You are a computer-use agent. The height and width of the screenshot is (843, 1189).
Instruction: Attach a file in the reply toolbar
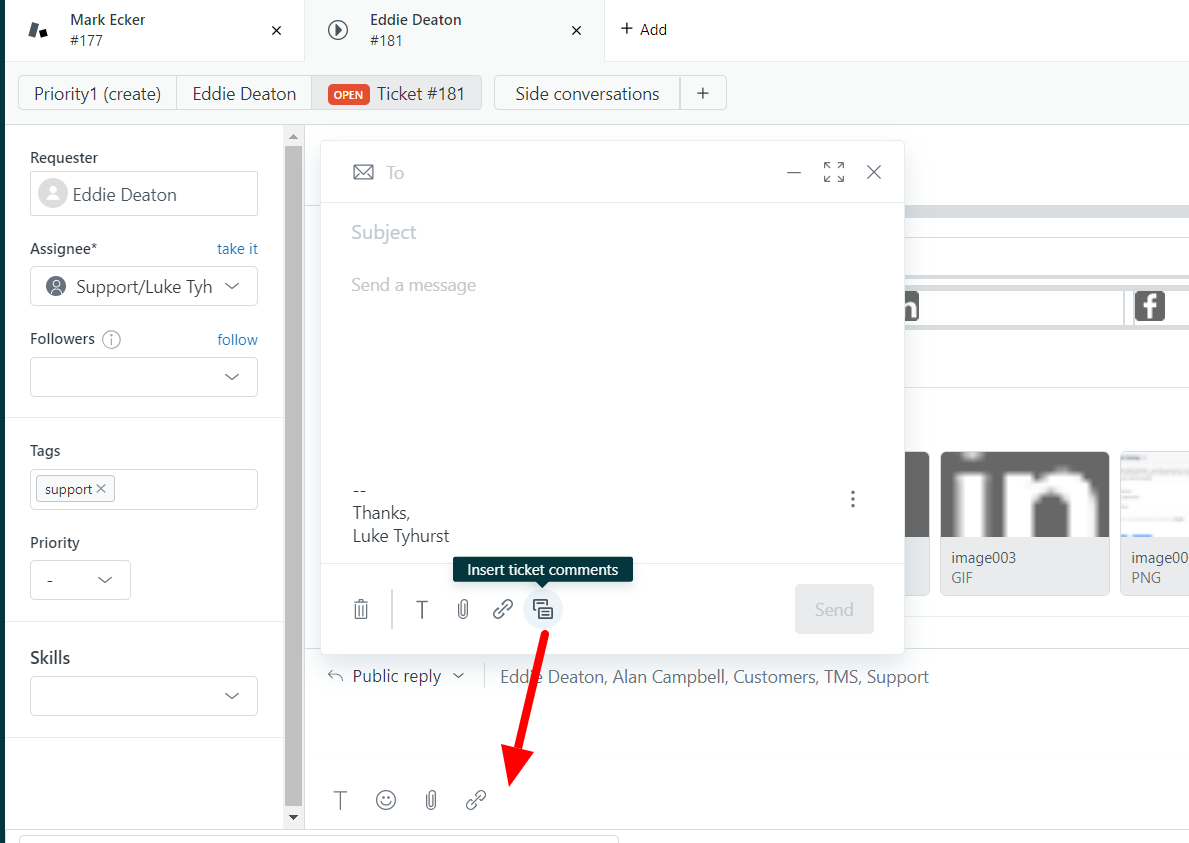pyautogui.click(x=431, y=800)
